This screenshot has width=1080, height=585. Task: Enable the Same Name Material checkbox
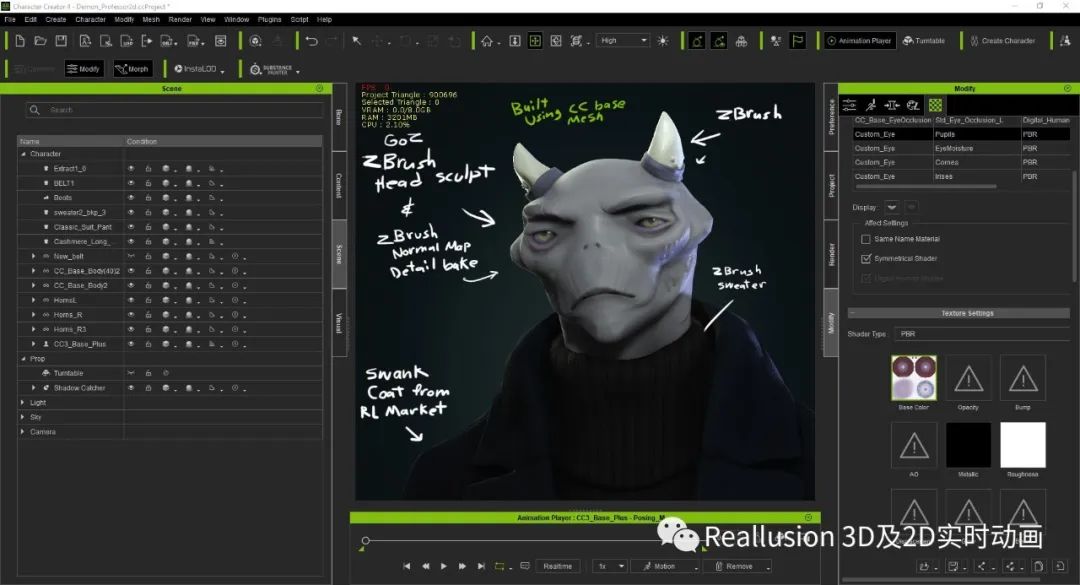click(x=866, y=239)
